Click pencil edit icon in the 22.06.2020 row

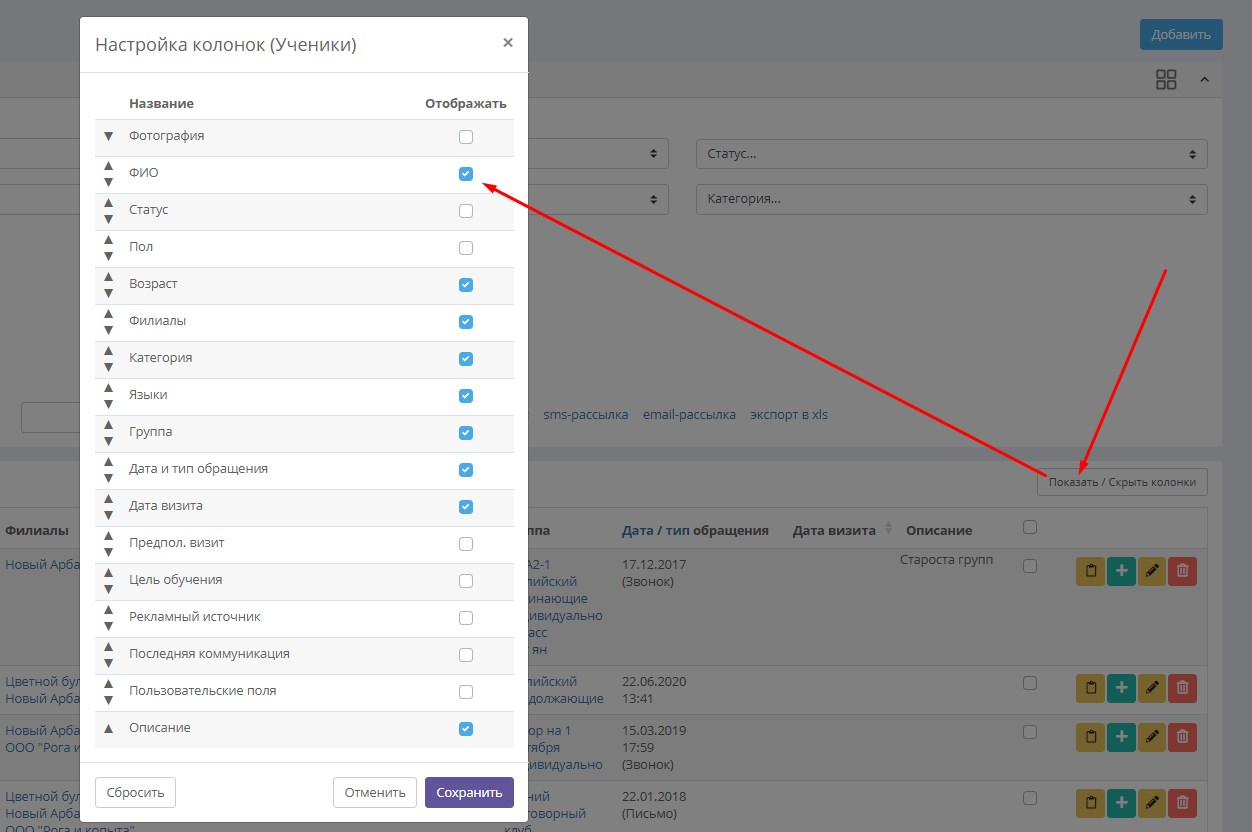coord(1152,688)
